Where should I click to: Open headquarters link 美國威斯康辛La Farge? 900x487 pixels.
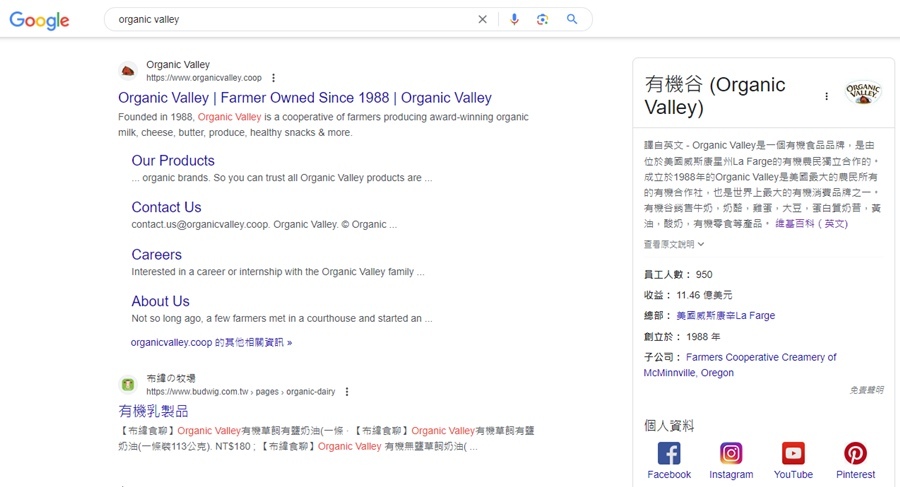pos(726,315)
